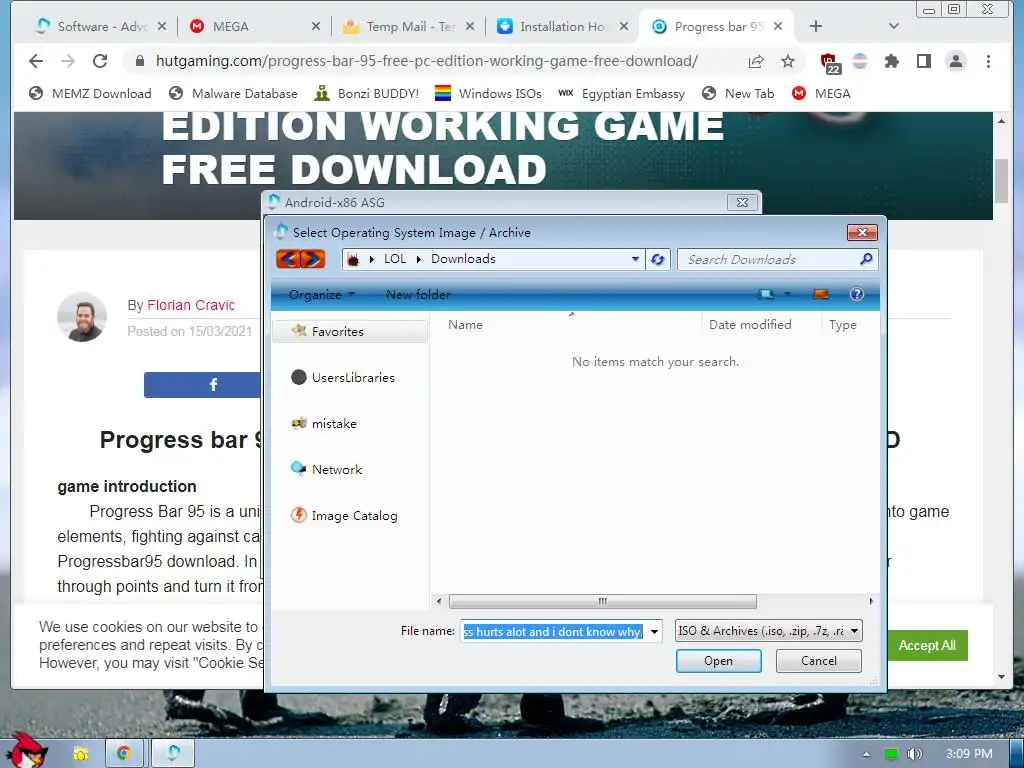Image resolution: width=1024 pixels, height=768 pixels.
Task: Select Network in the navigation pane
Action: pyautogui.click(x=326, y=470)
